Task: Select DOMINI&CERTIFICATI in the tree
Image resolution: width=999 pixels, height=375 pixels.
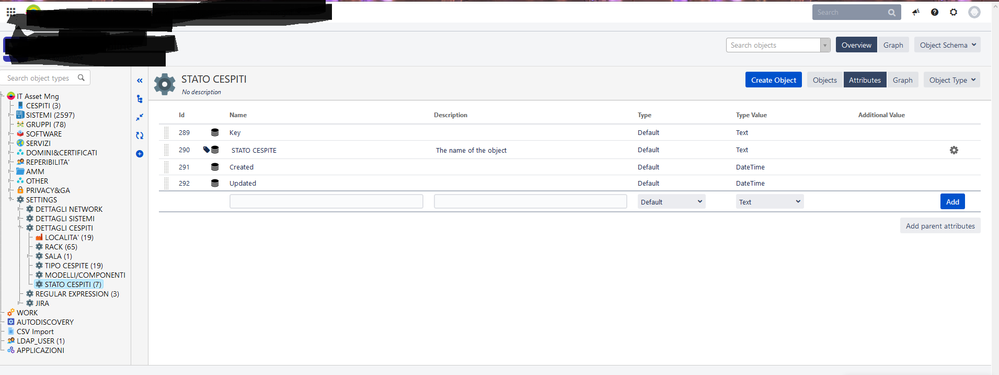Action: (x=62, y=153)
